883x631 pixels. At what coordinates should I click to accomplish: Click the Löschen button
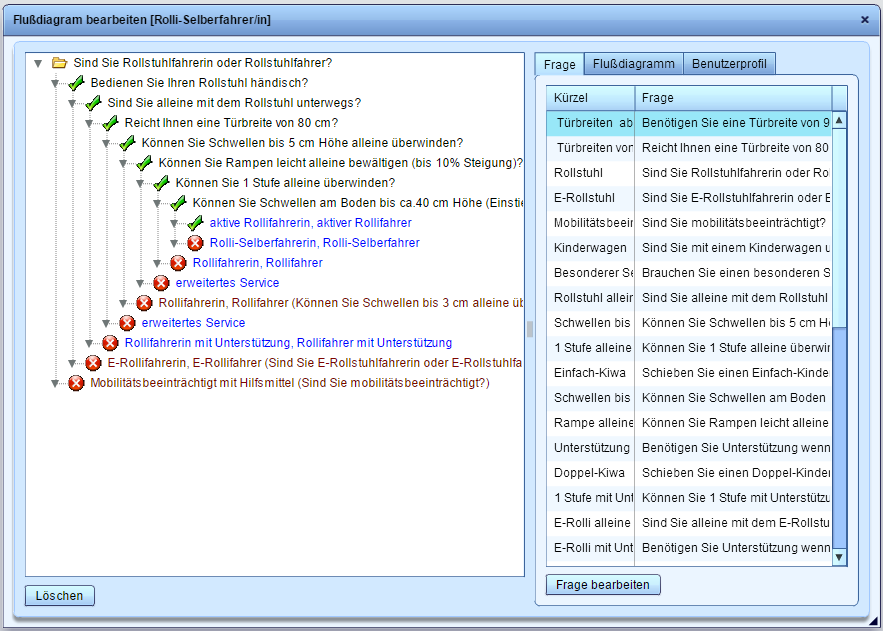click(60, 596)
